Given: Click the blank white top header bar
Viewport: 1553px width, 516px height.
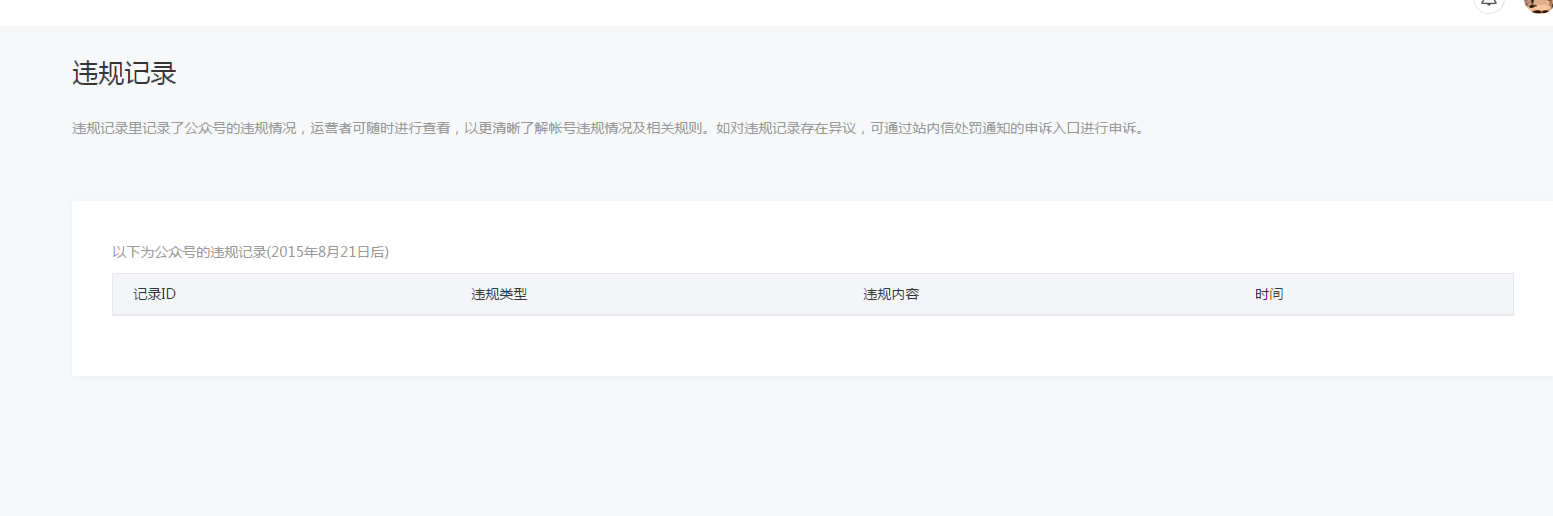Looking at the screenshot, I should (x=700, y=12).
